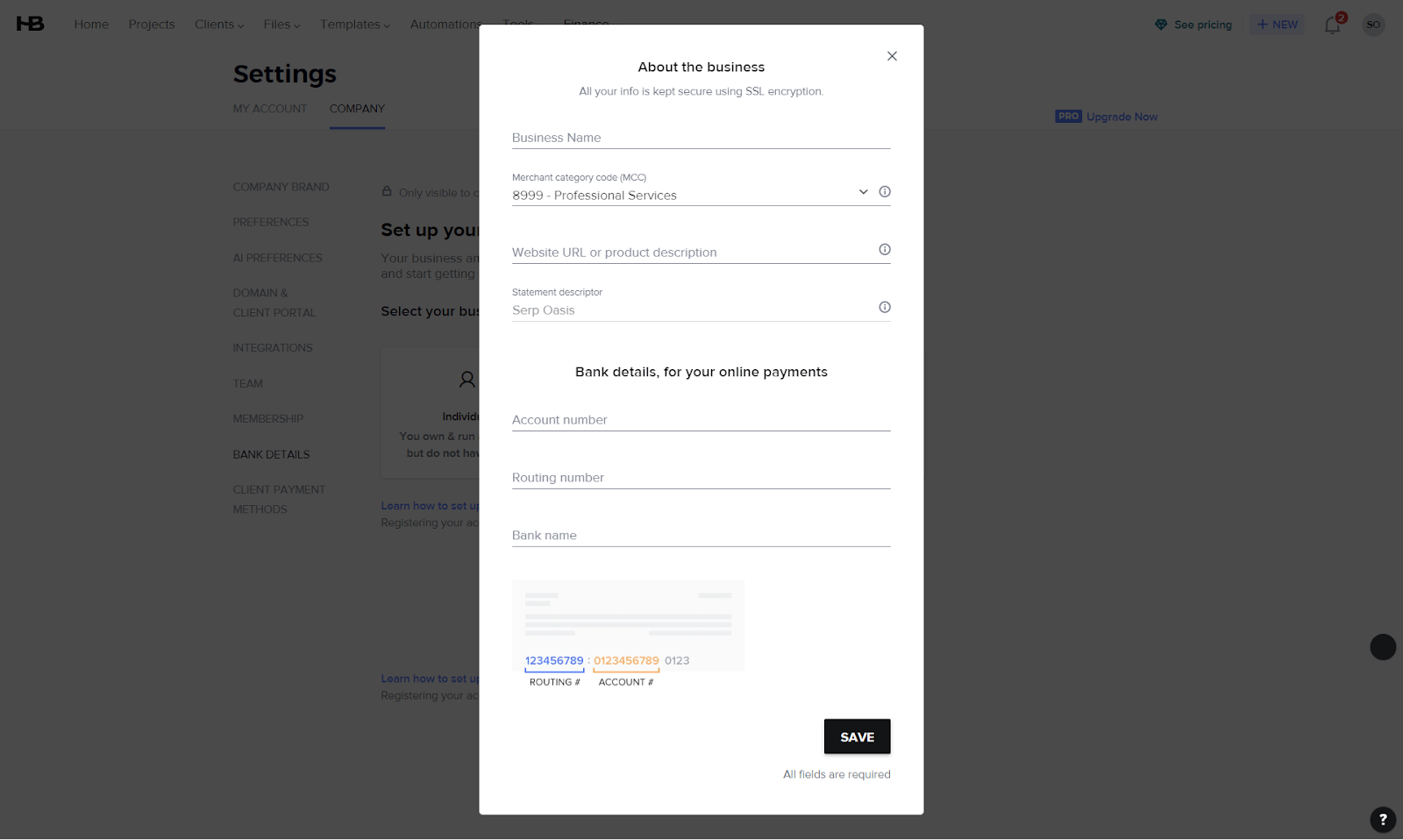
Task: Focus the Routing number field
Action: coord(701,478)
